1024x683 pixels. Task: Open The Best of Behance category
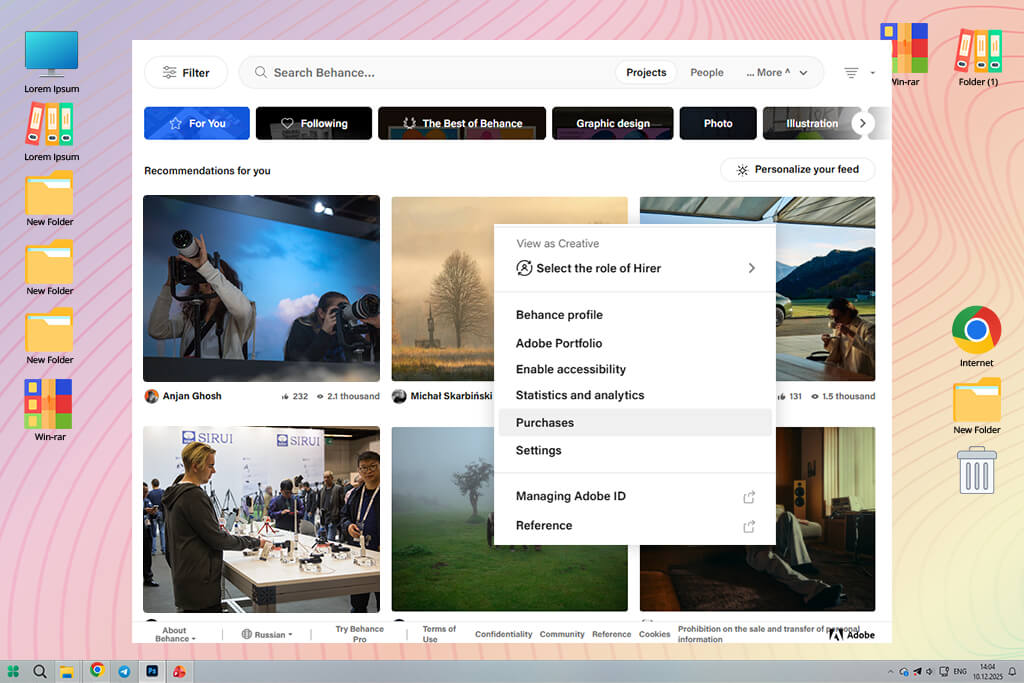click(462, 123)
